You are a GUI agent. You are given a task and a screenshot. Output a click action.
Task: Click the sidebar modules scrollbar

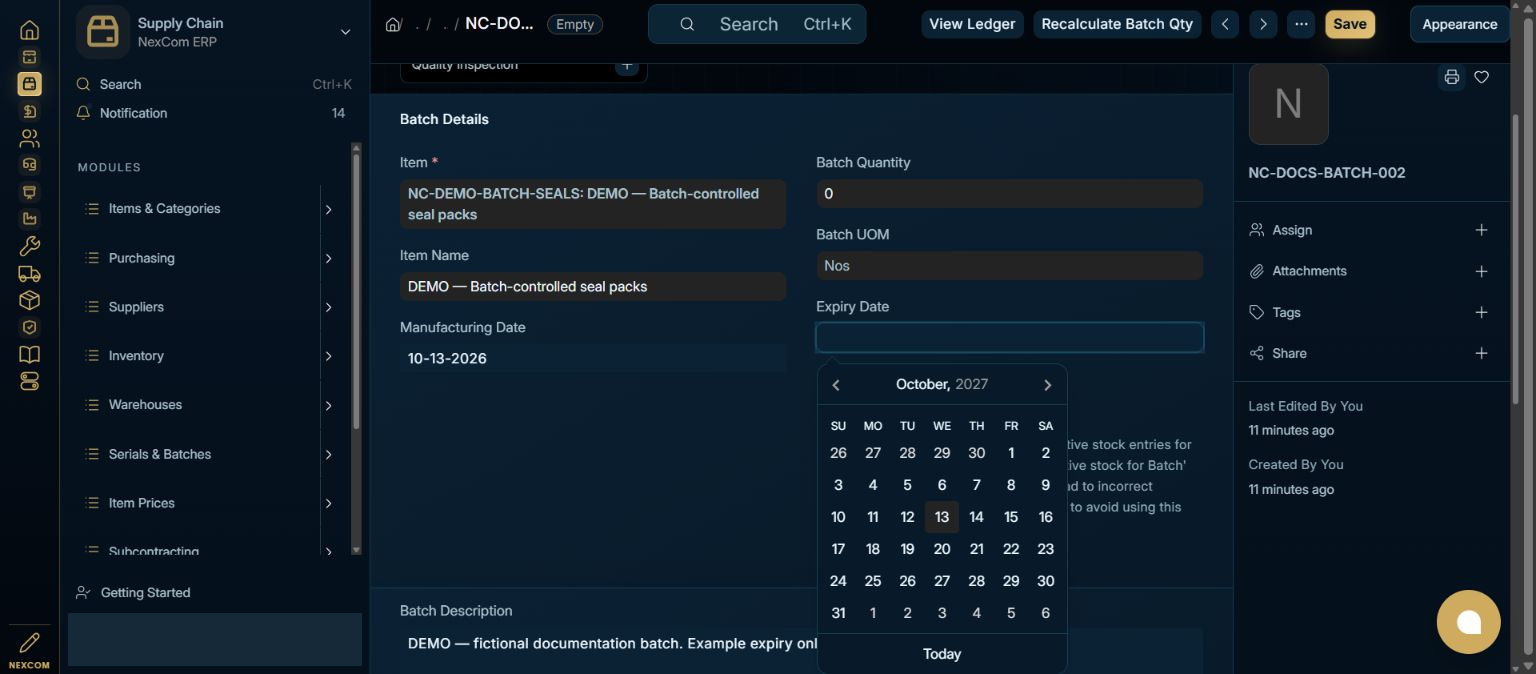point(356,290)
